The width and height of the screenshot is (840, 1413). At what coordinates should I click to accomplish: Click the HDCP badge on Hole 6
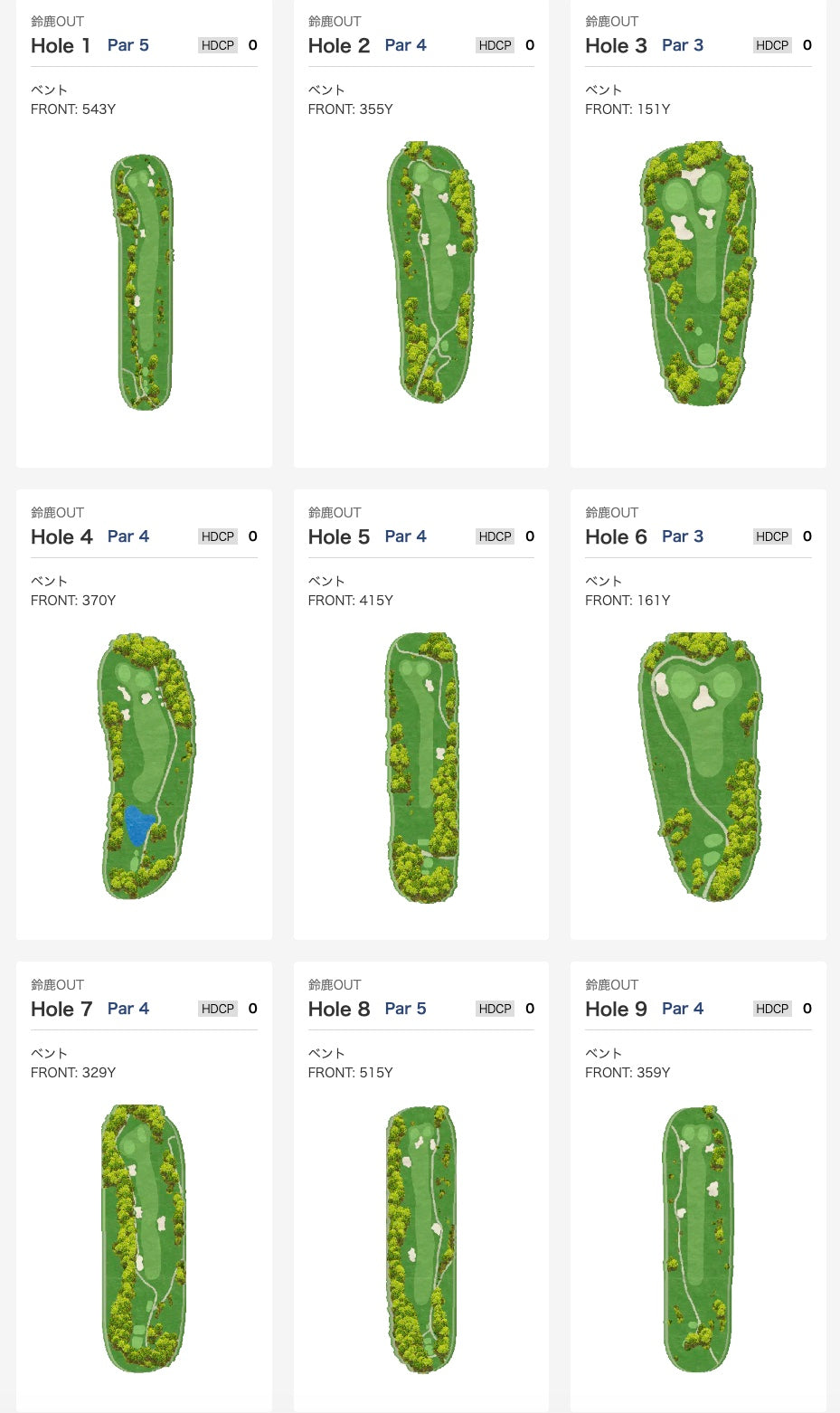pos(772,536)
